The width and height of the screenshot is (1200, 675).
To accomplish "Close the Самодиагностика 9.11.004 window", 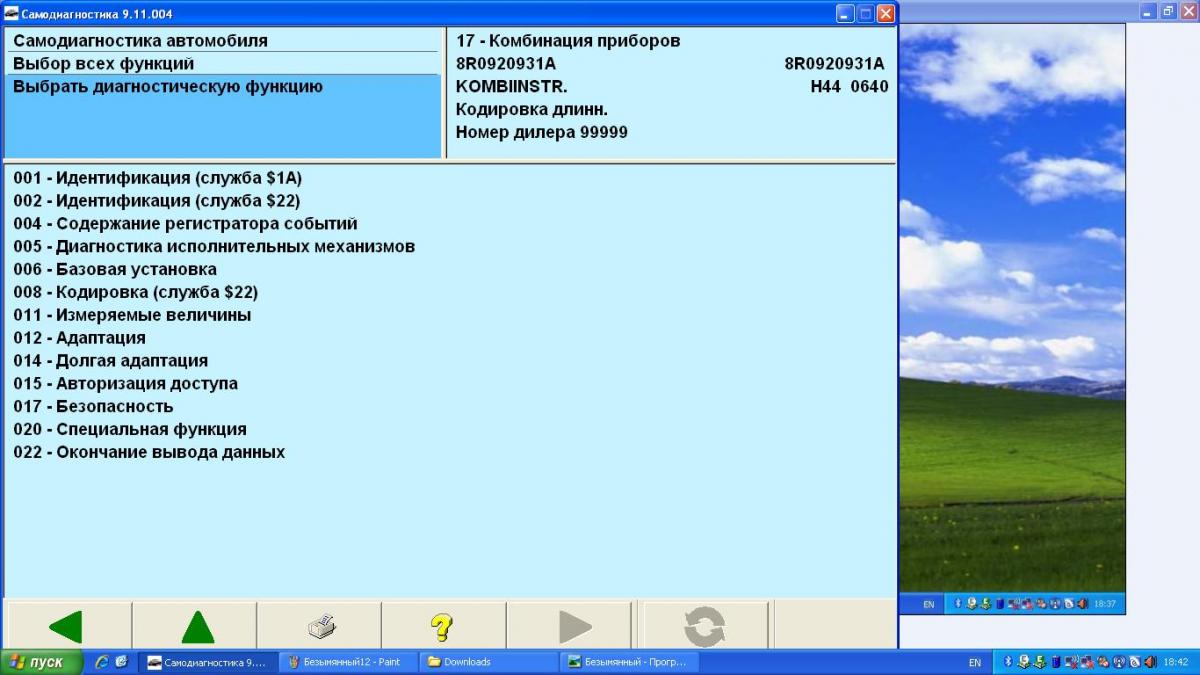I will click(x=885, y=13).
